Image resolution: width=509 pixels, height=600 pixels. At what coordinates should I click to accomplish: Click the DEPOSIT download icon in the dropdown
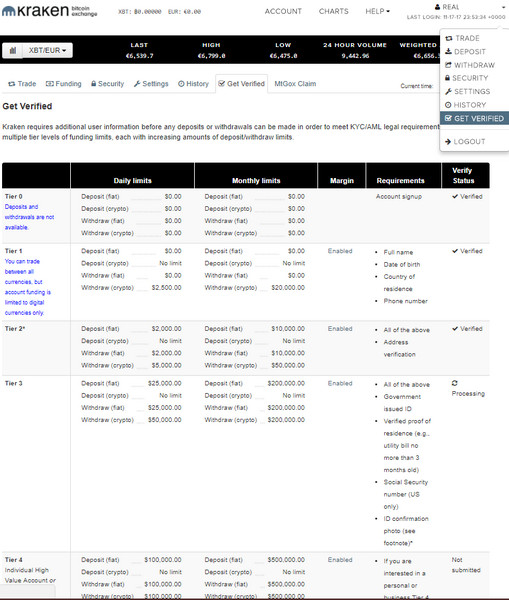click(x=449, y=51)
